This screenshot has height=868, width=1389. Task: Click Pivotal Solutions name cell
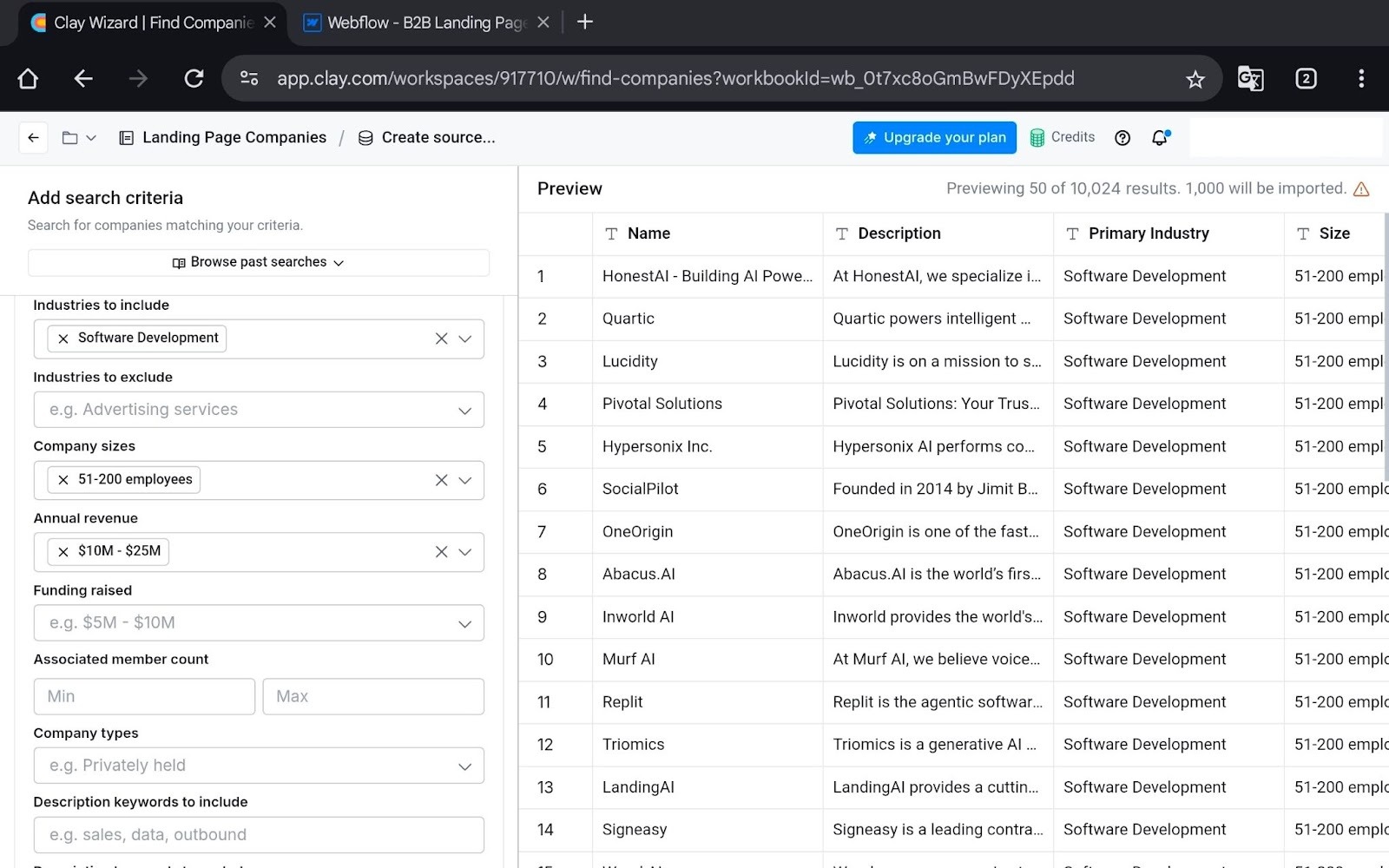[x=708, y=404]
